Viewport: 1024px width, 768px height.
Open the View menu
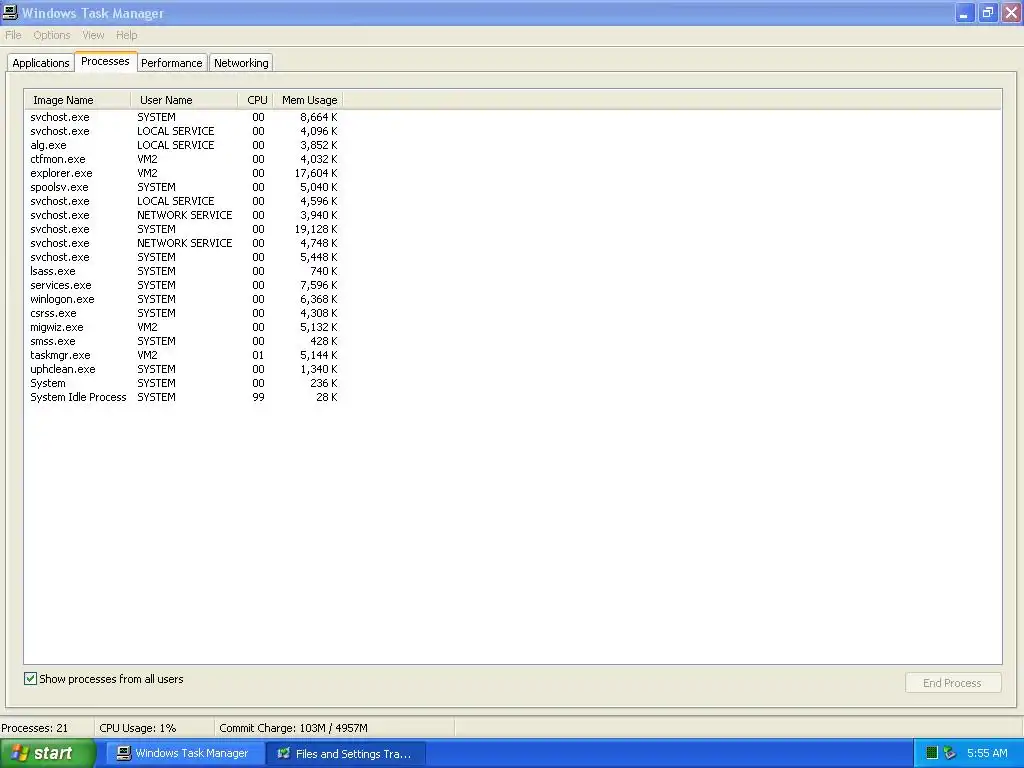(93, 35)
